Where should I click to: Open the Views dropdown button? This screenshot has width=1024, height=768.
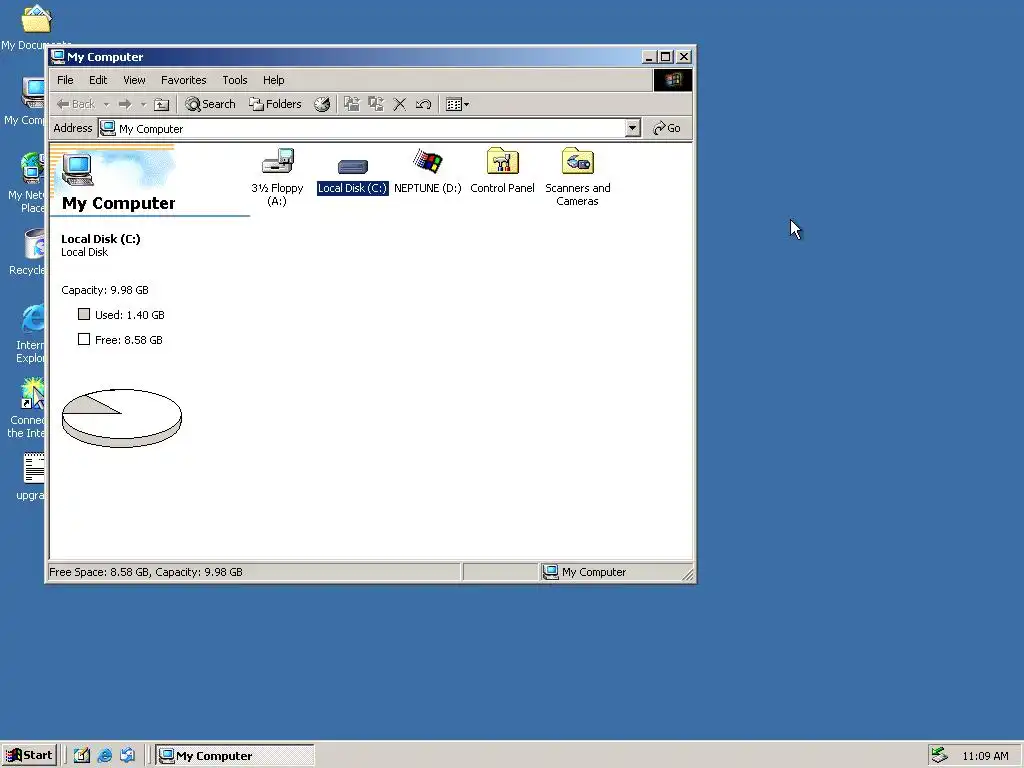457,104
